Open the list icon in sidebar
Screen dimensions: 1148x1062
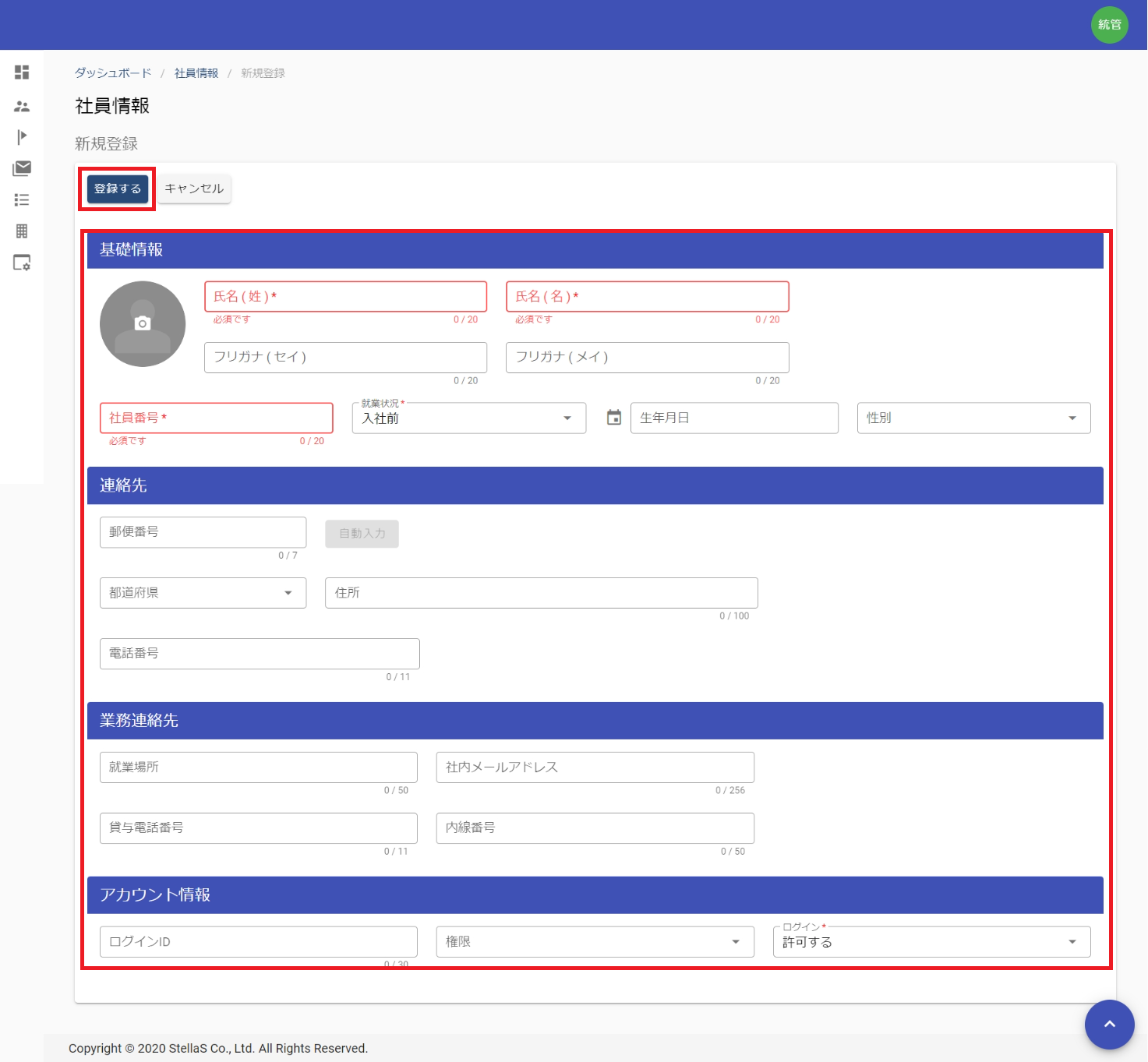(x=22, y=200)
